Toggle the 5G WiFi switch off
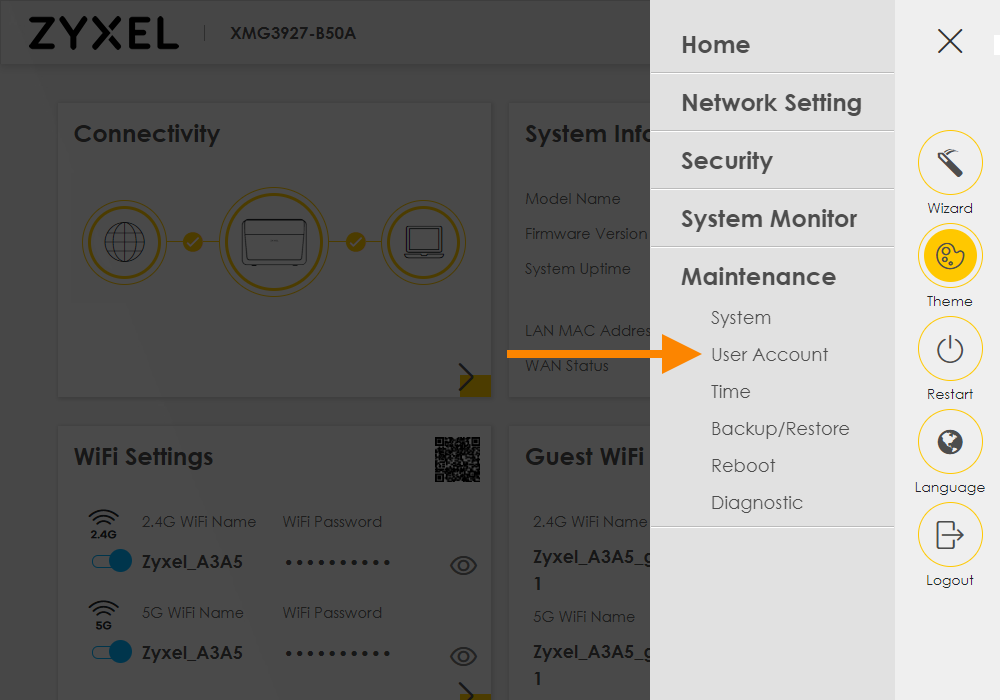This screenshot has height=700, width=1000. tap(111, 652)
